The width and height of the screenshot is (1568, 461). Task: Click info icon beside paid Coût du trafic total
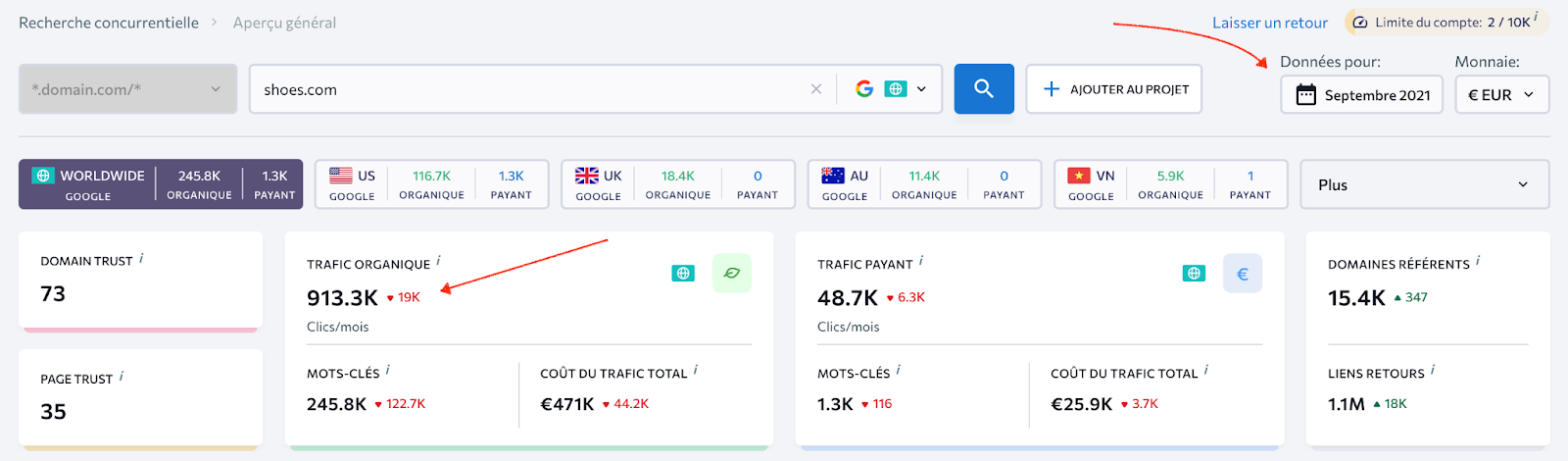pos(1206,370)
